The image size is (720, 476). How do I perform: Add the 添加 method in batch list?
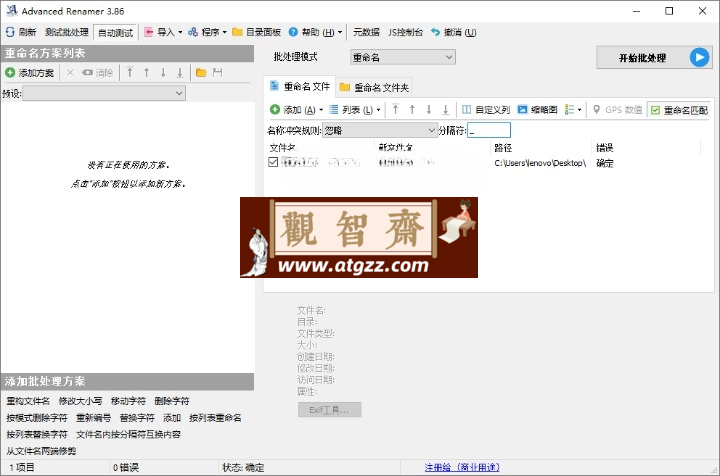(172, 418)
